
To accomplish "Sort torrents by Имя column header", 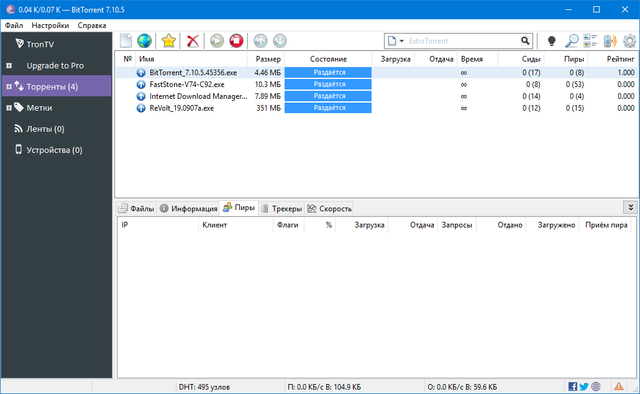I will click(x=191, y=59).
